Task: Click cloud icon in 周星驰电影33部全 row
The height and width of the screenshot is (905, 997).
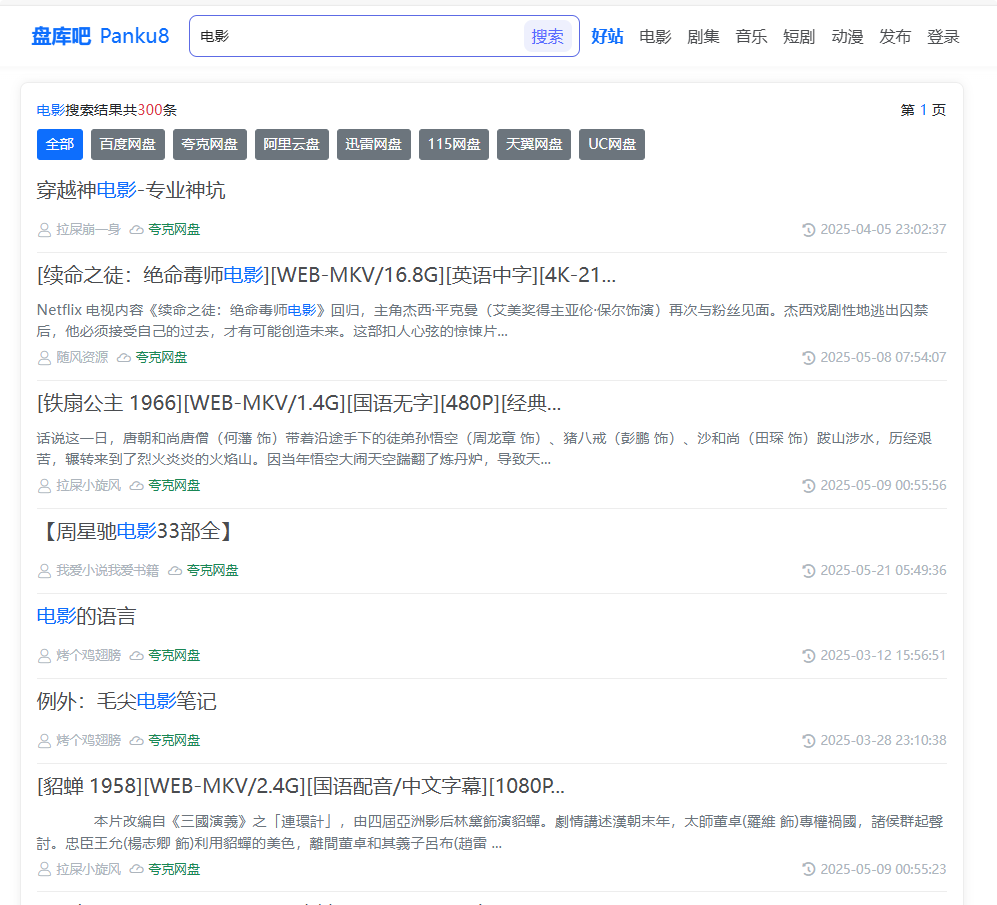Action: [x=175, y=571]
